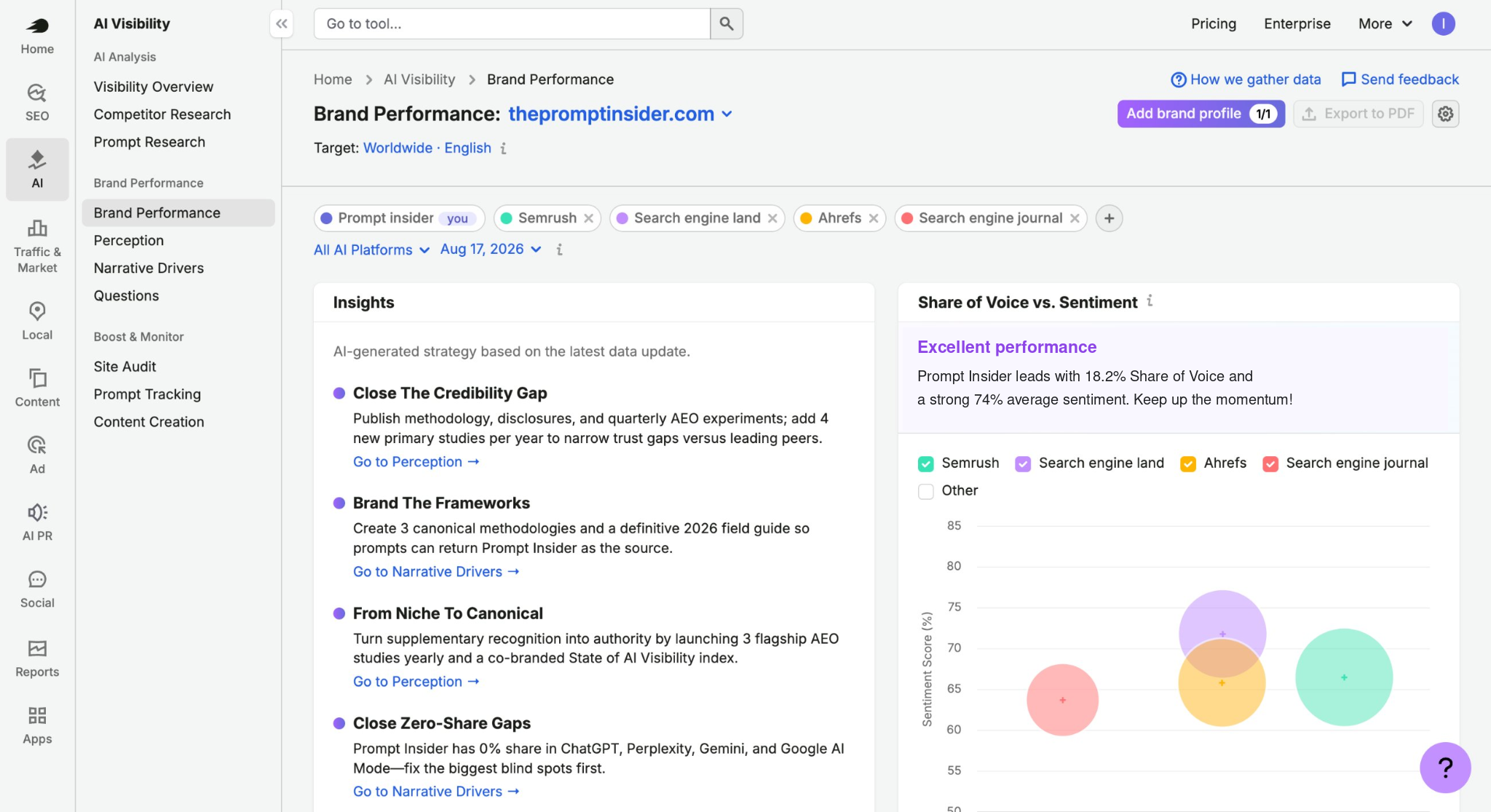Expand the More menu
The width and height of the screenshot is (1491, 812).
(1385, 24)
